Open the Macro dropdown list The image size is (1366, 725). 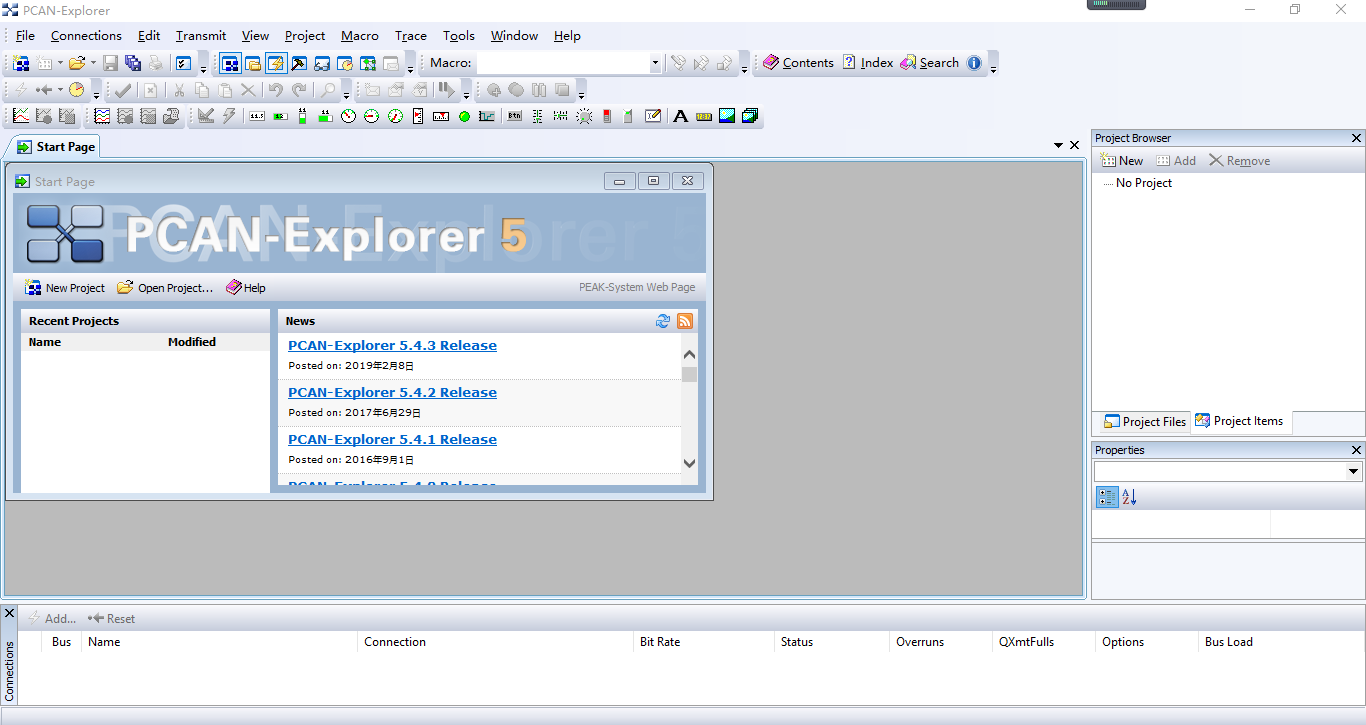click(x=655, y=62)
